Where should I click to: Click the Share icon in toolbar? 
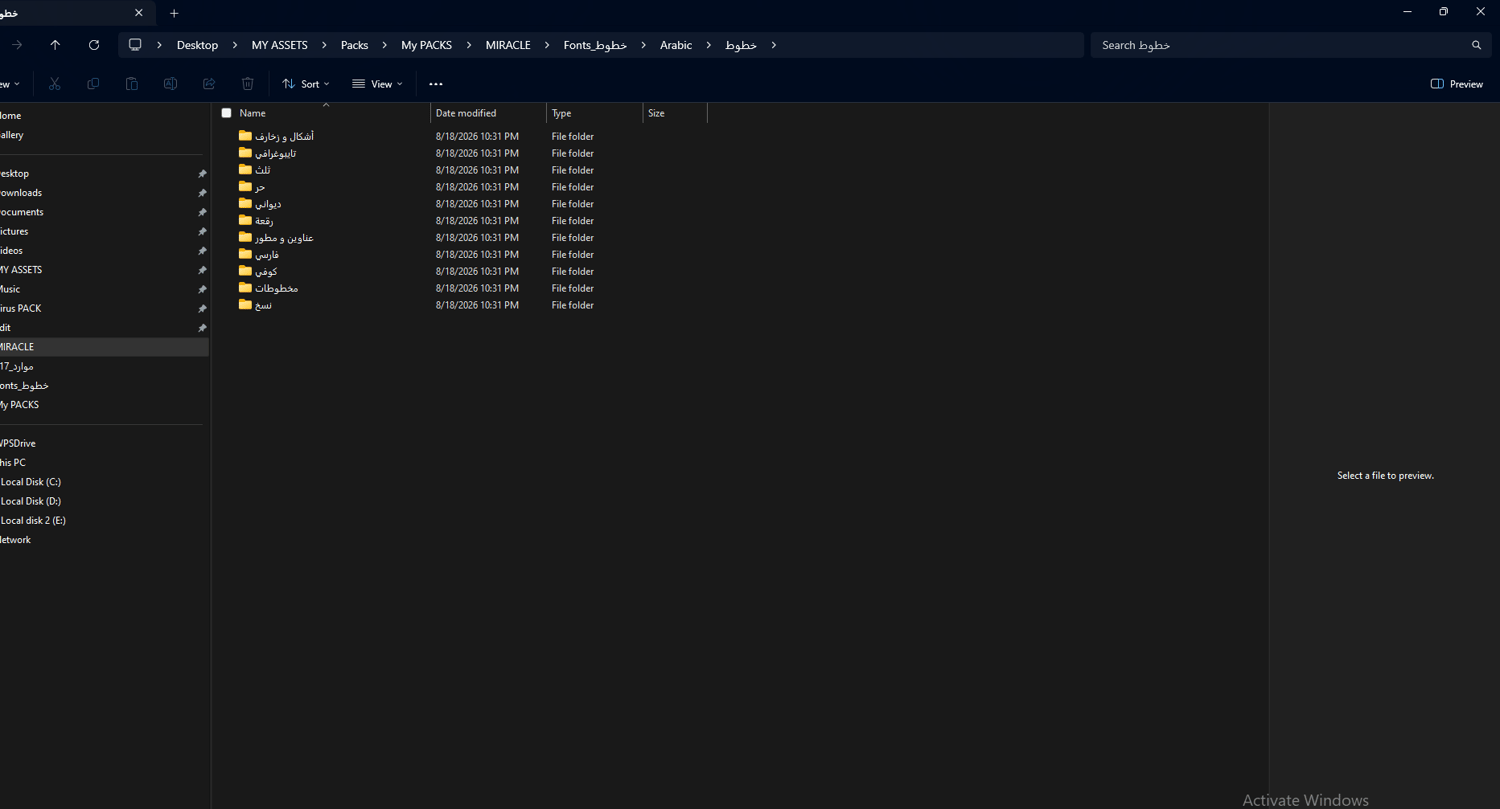(x=209, y=84)
